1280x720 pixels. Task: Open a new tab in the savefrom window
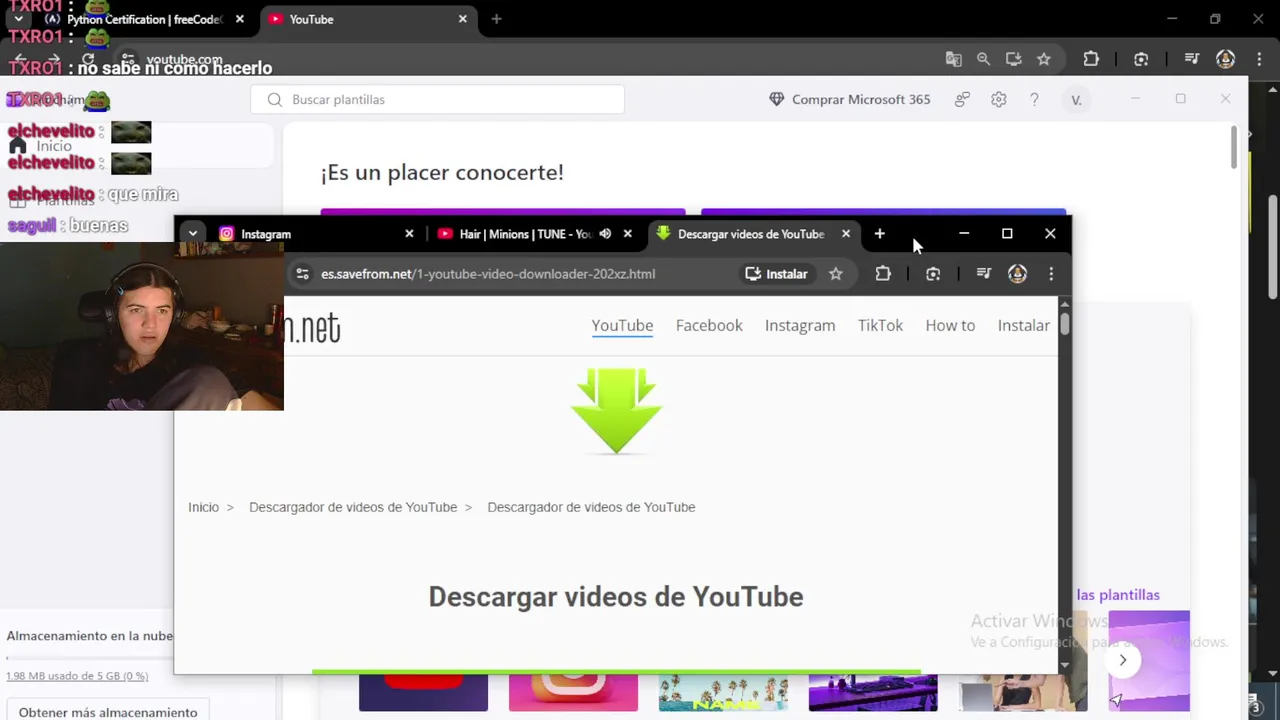click(x=879, y=234)
